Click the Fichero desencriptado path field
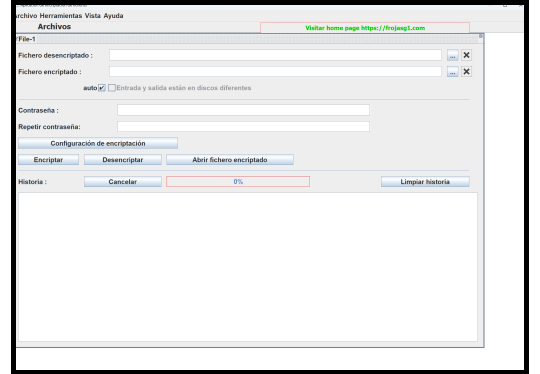Viewport: 540px width, 374px height. pos(275,55)
